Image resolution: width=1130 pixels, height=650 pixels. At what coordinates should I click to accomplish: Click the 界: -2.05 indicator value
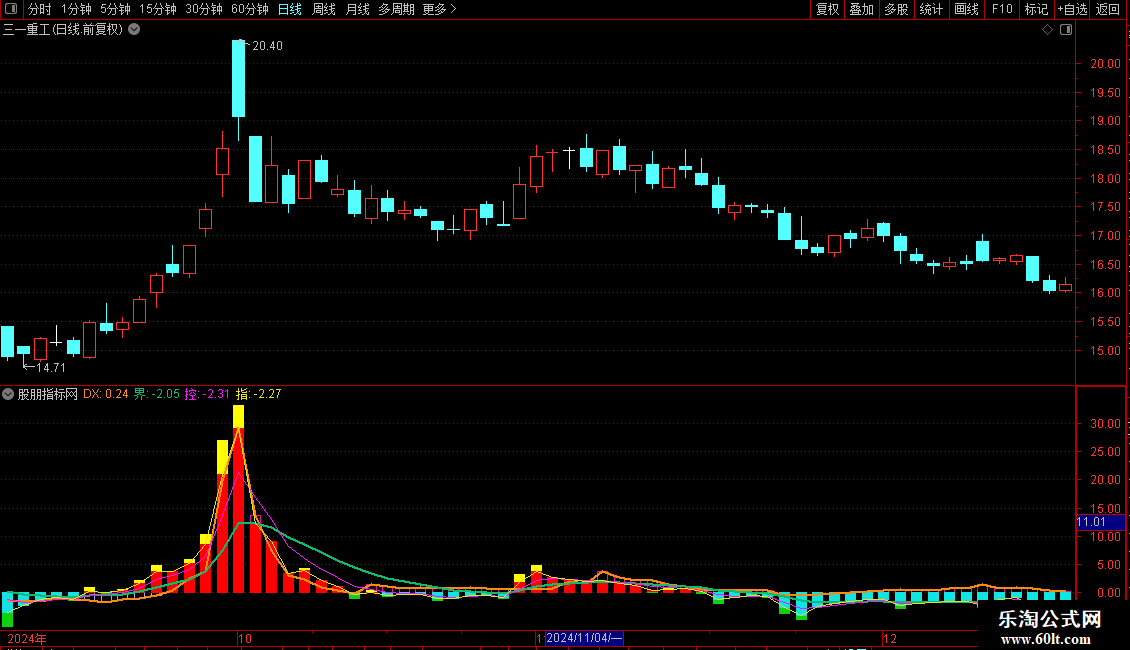pos(156,394)
